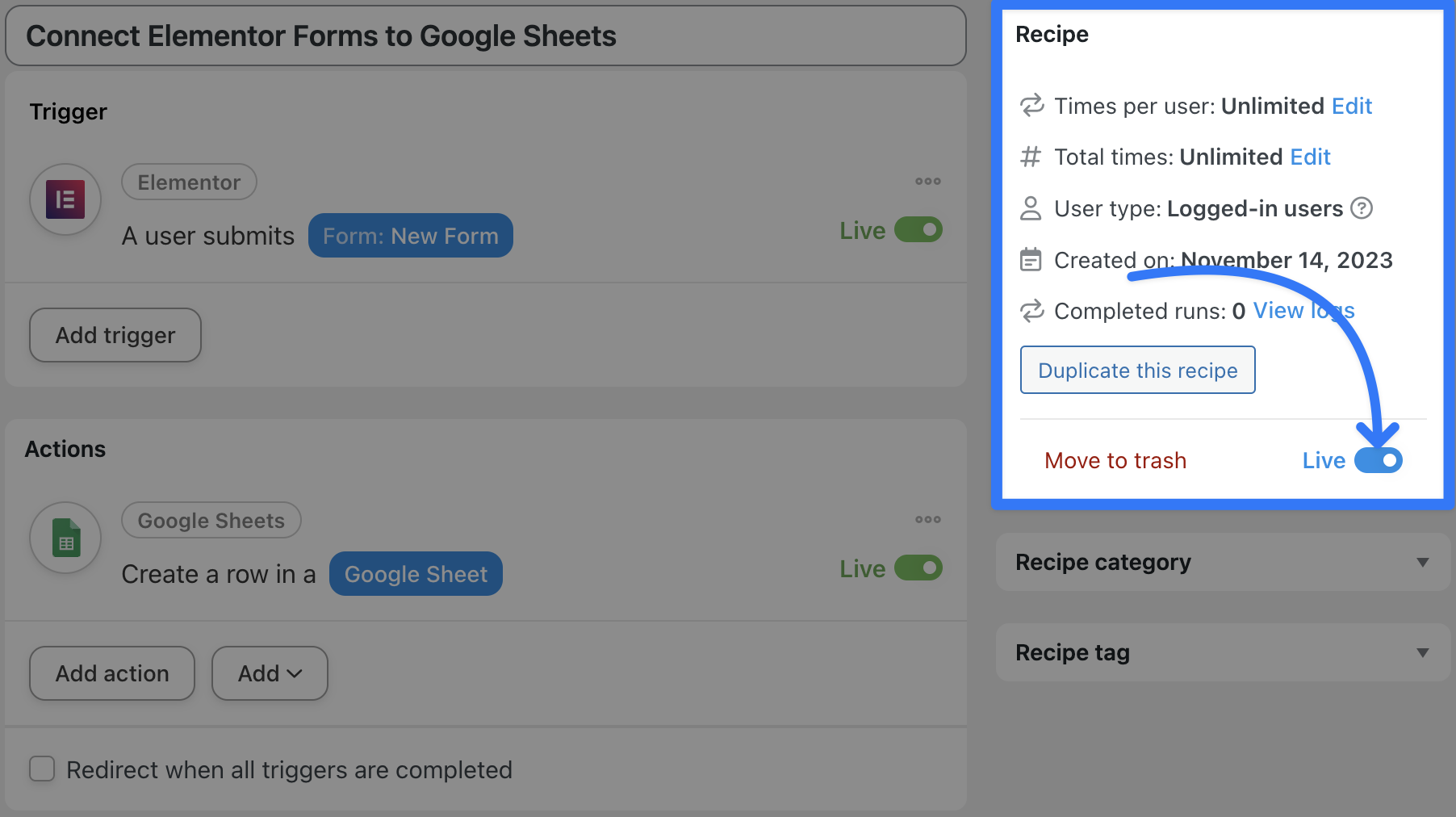
Task: Open the View logs link
Action: [1303, 311]
